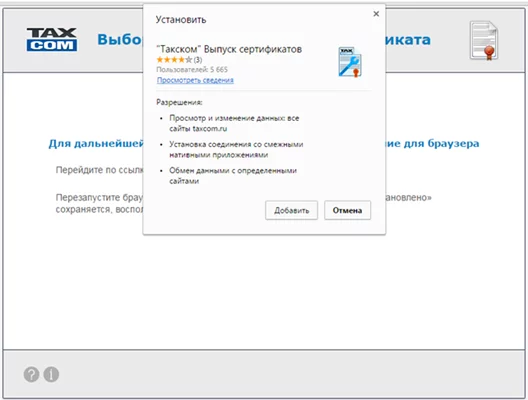Click the Просмотр и изменение данных permission item
Screen dimensions: 528x400
[234, 123]
